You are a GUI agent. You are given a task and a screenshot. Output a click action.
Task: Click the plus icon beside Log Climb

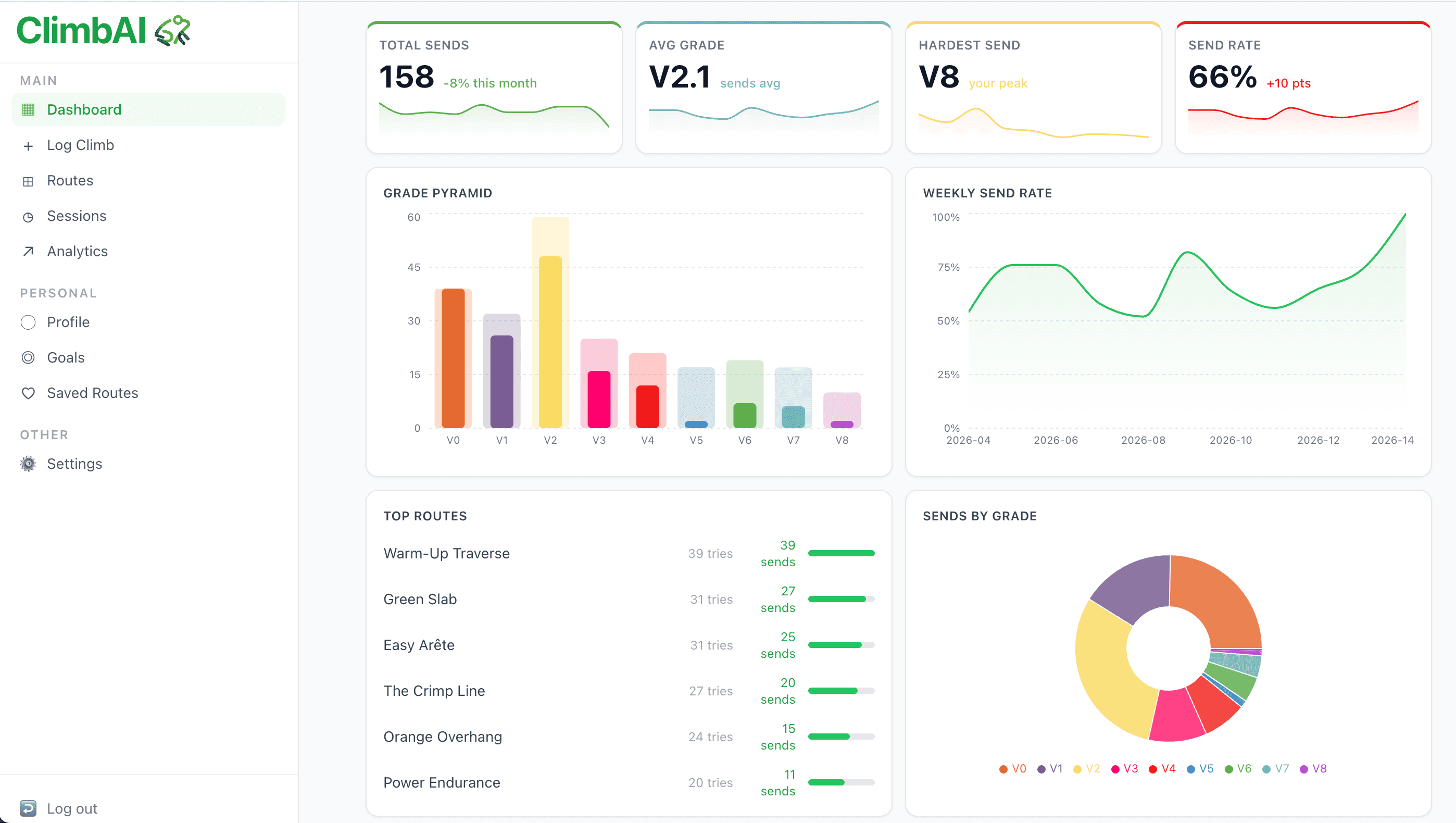[28, 146]
